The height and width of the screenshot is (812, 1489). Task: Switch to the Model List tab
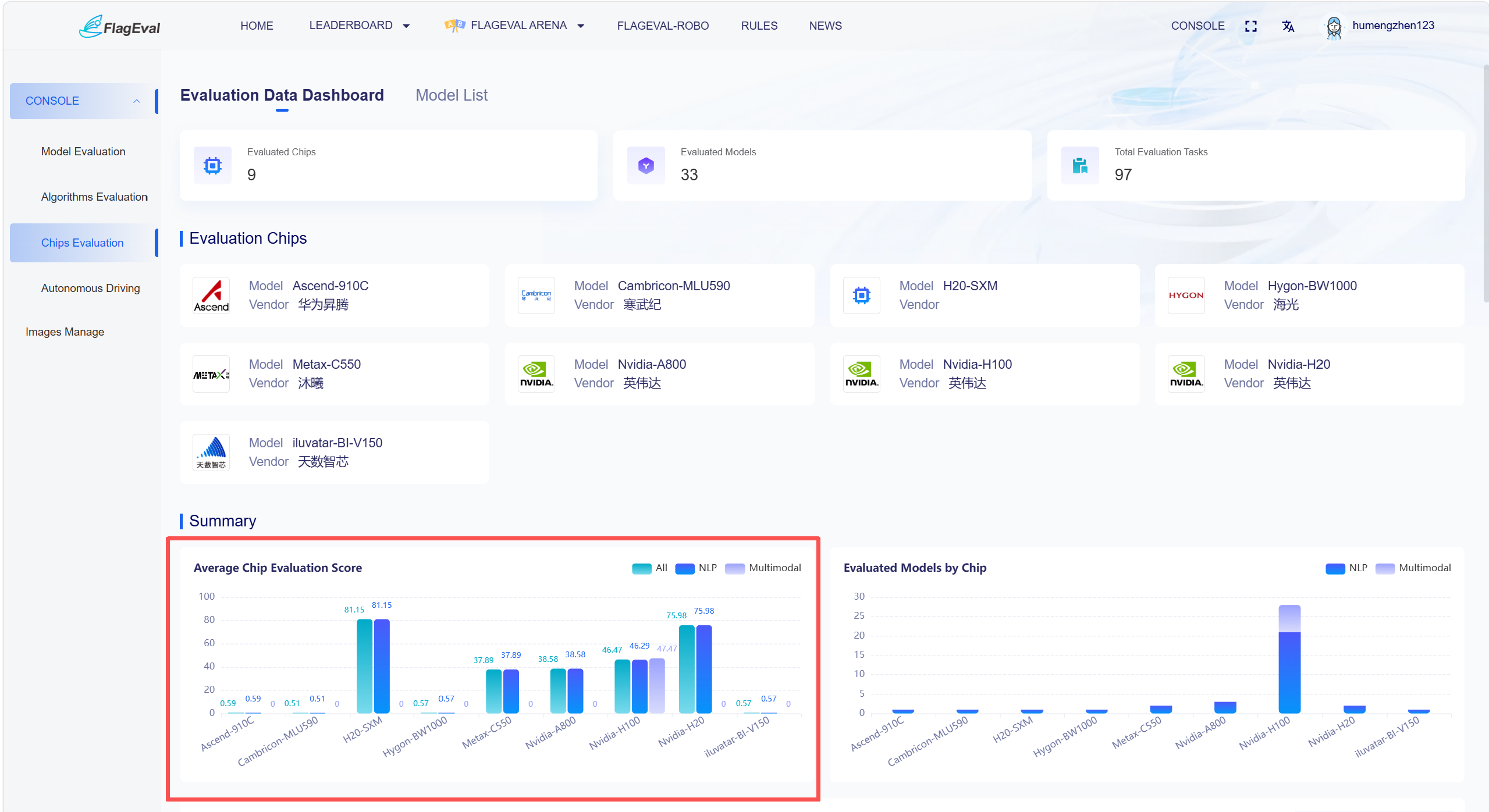coord(452,95)
